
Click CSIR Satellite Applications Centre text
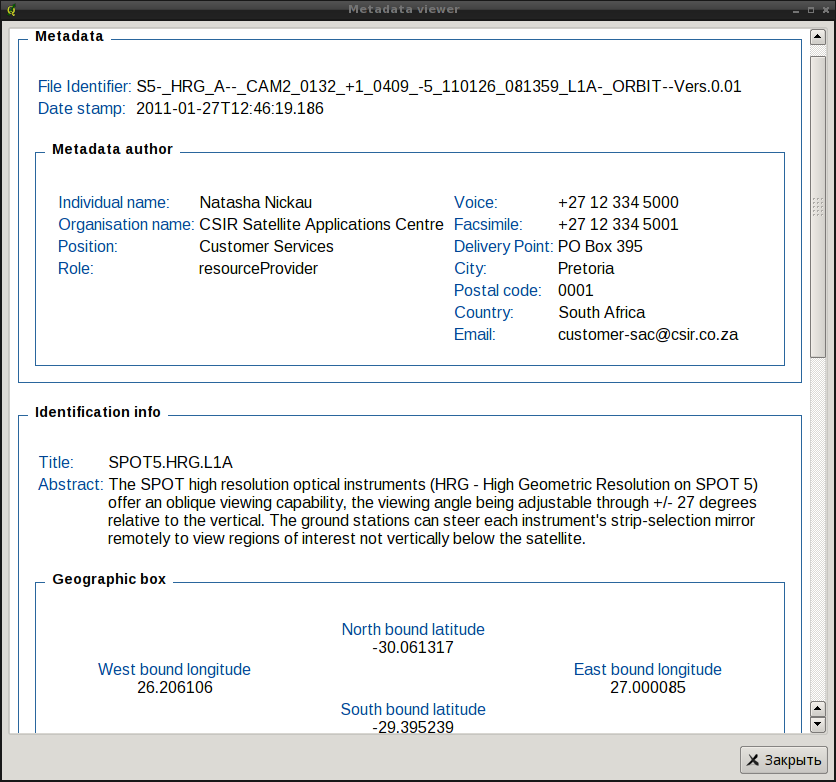click(321, 224)
